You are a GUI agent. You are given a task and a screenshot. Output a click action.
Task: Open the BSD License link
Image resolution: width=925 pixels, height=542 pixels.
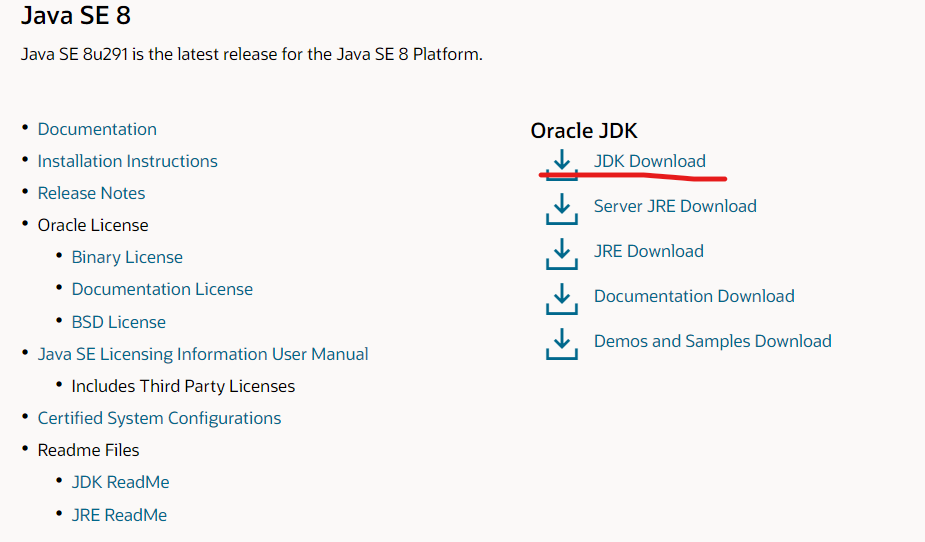coord(119,322)
